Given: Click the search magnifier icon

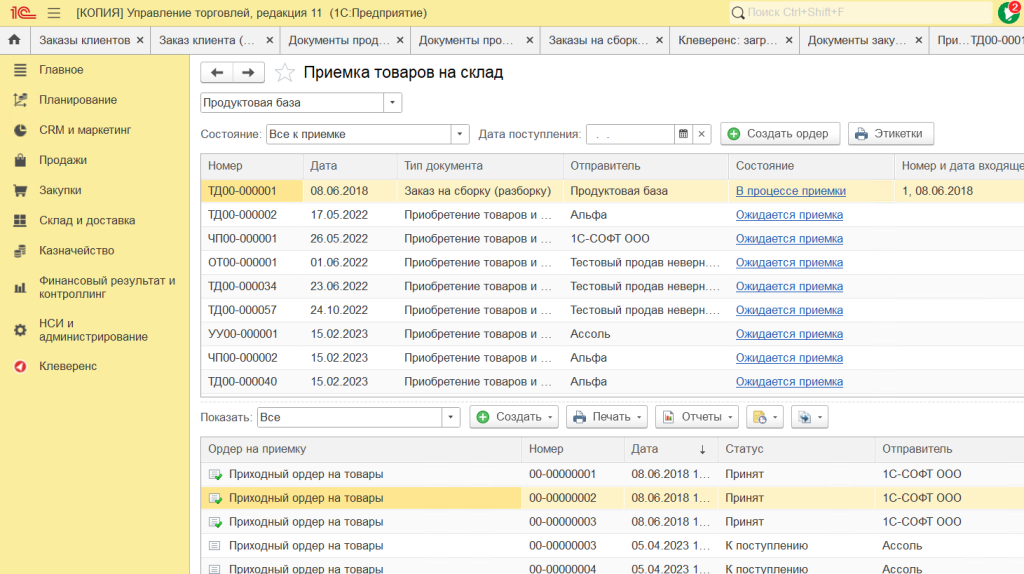Looking at the screenshot, I should click(x=738, y=12).
